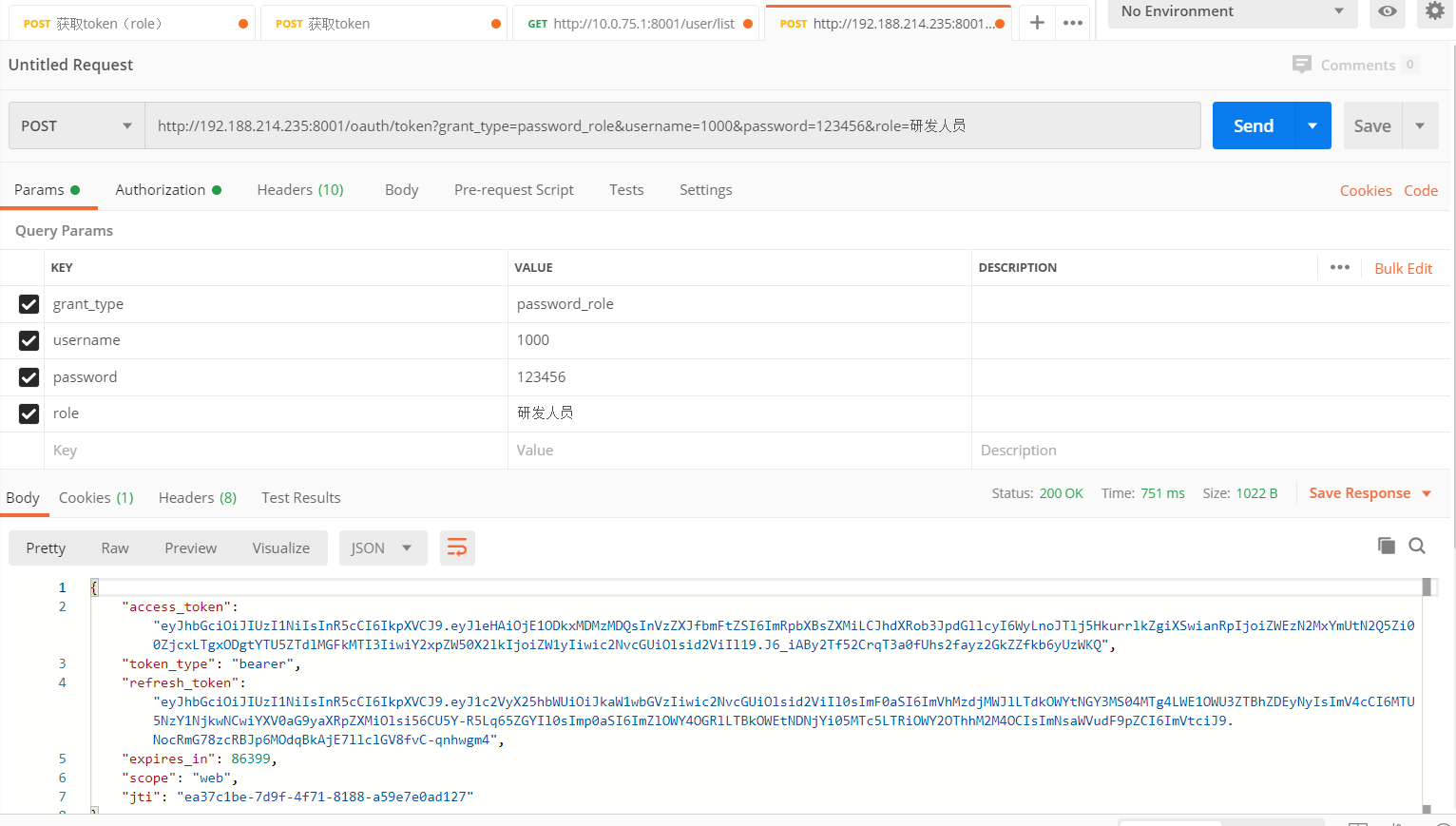Switch to the Params tab
The width and height of the screenshot is (1456, 826).
coord(48,190)
